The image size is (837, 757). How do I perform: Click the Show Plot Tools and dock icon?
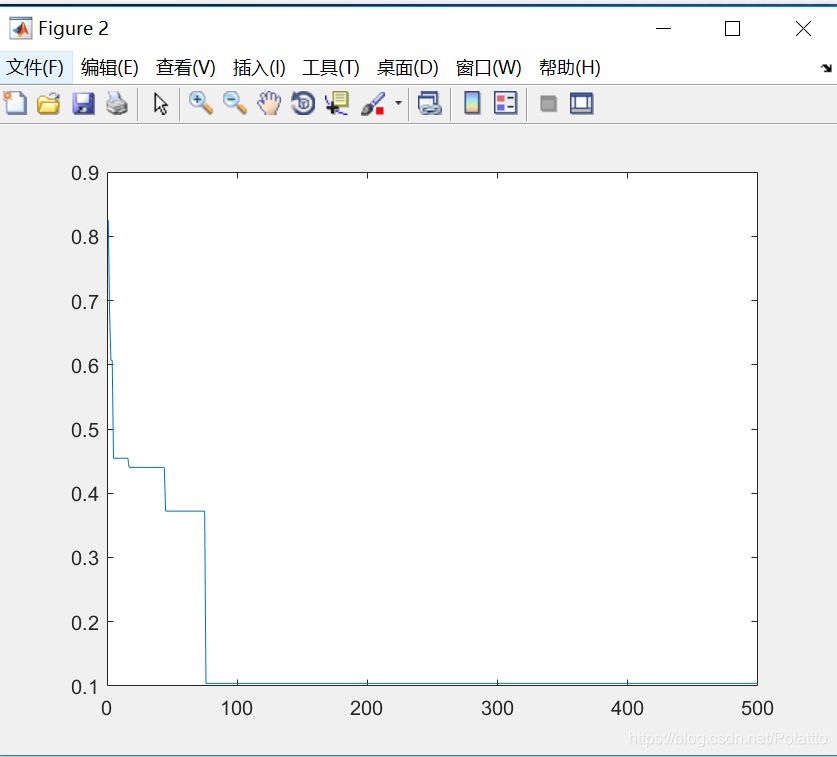pos(581,103)
